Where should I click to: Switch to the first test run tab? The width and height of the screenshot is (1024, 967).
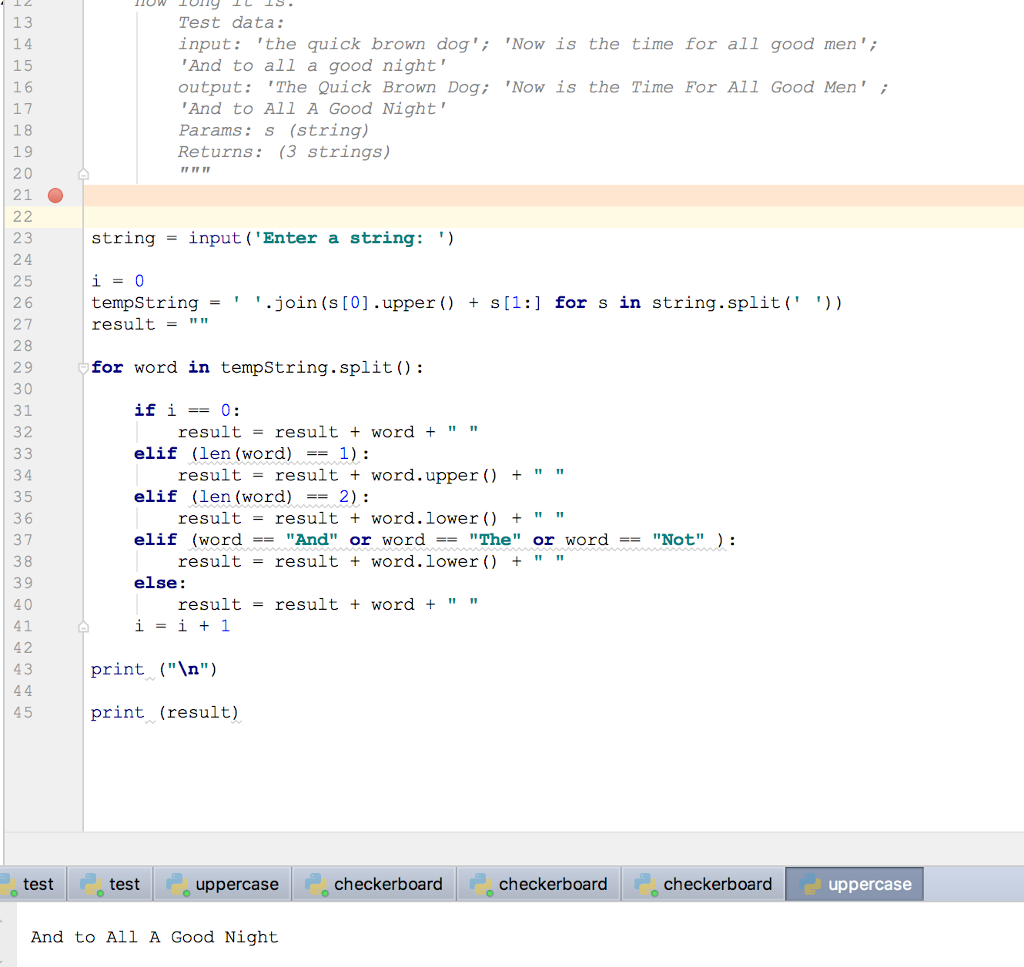[38, 884]
